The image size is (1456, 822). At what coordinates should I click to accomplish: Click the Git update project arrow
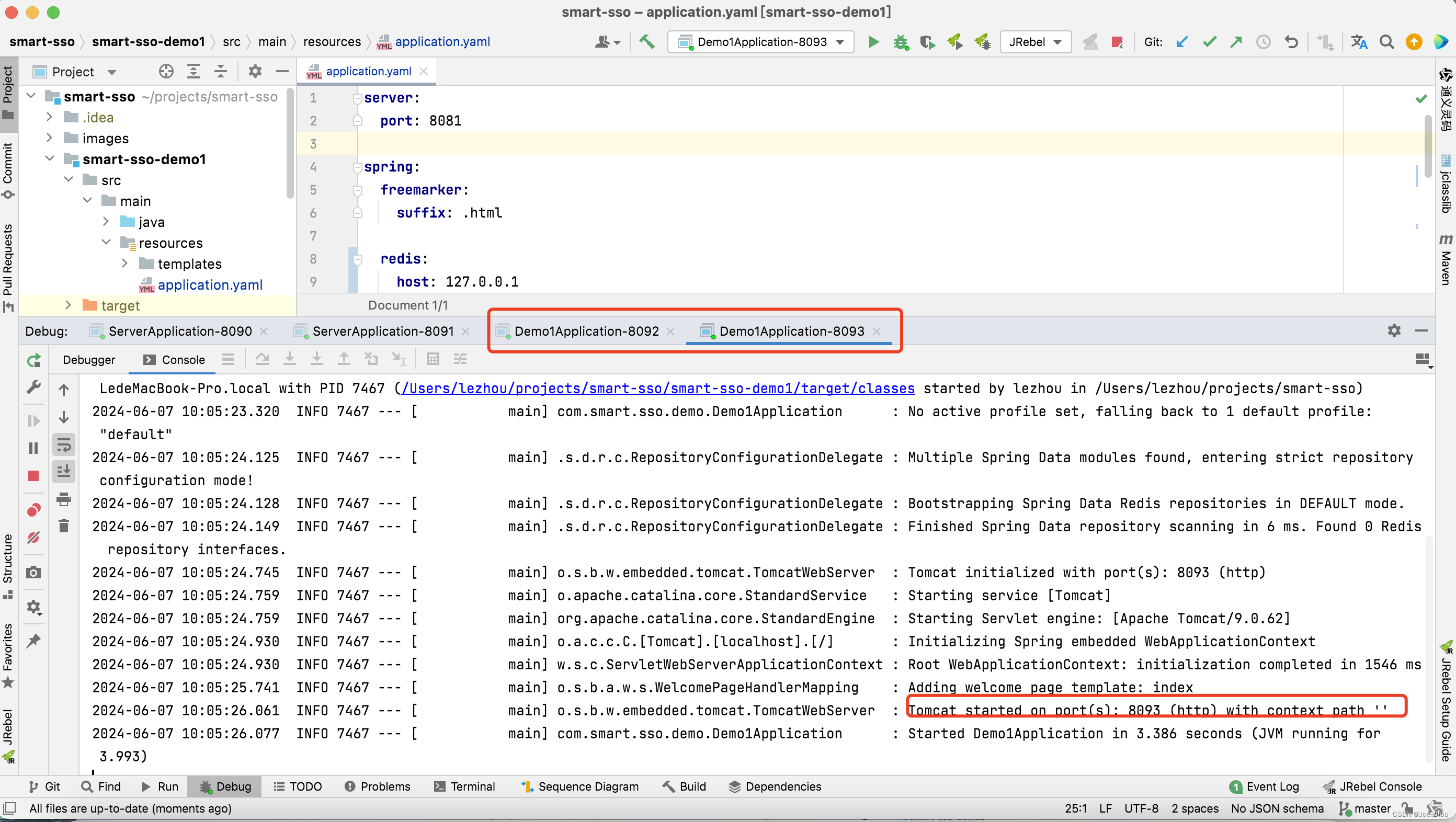coord(1182,42)
